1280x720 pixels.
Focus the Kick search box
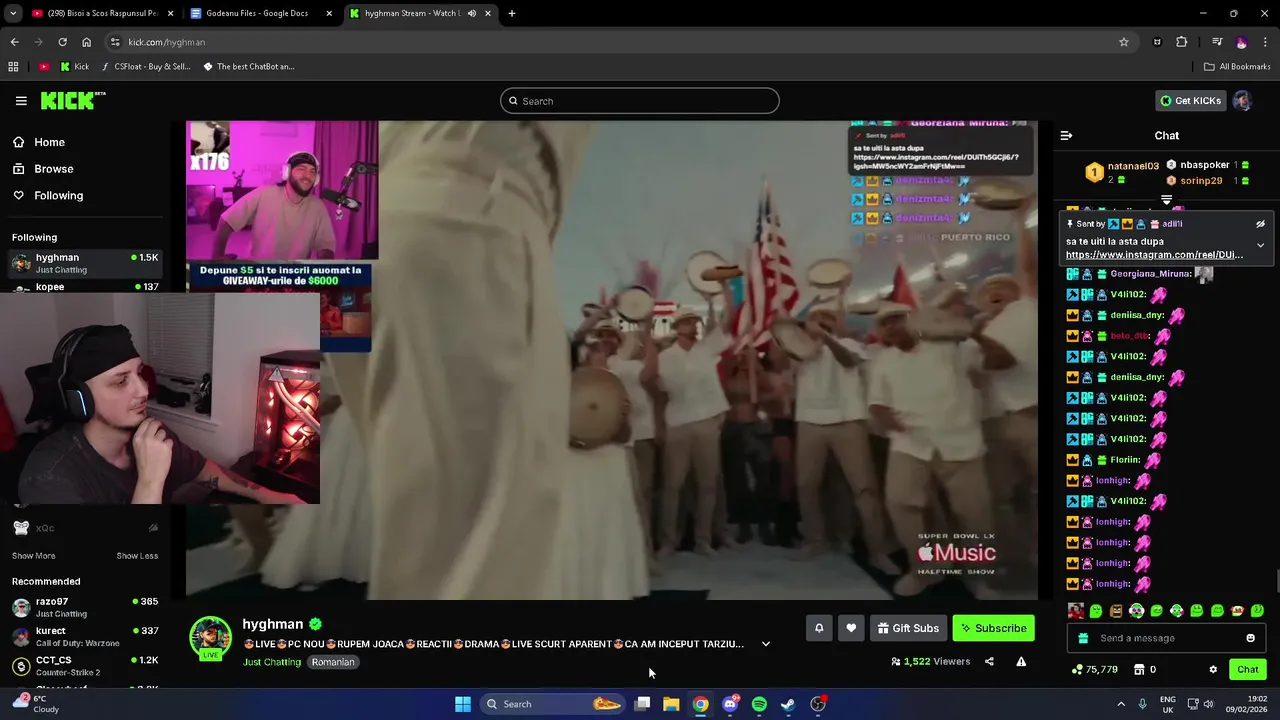click(640, 101)
